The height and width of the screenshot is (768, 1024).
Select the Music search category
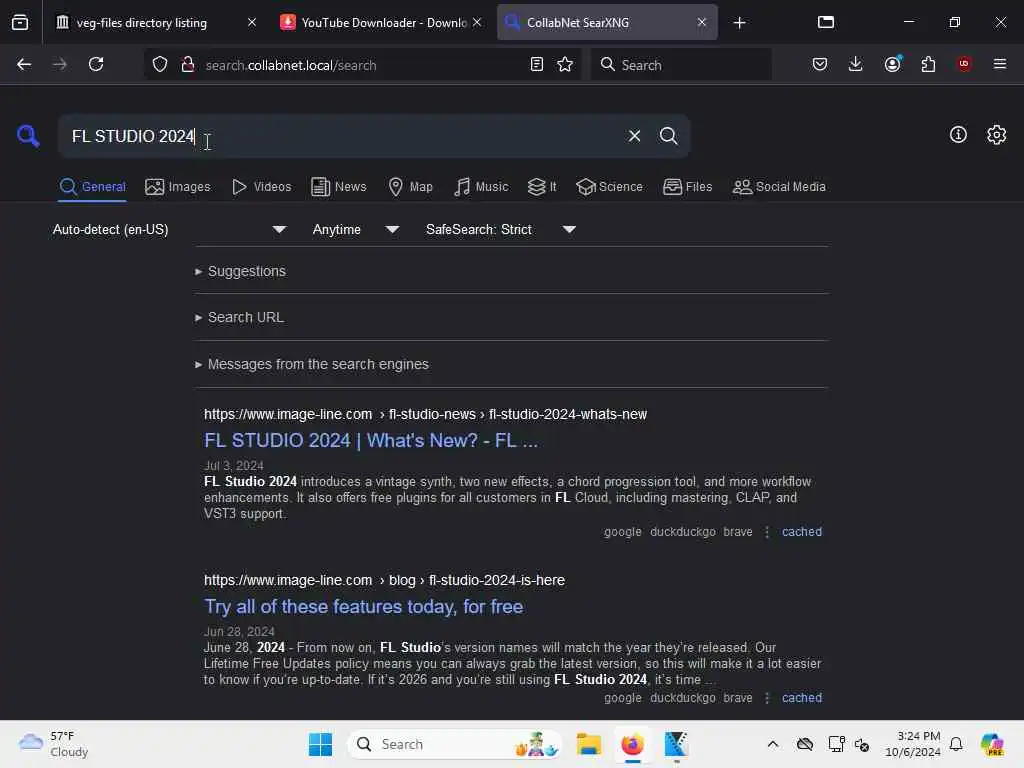[481, 187]
